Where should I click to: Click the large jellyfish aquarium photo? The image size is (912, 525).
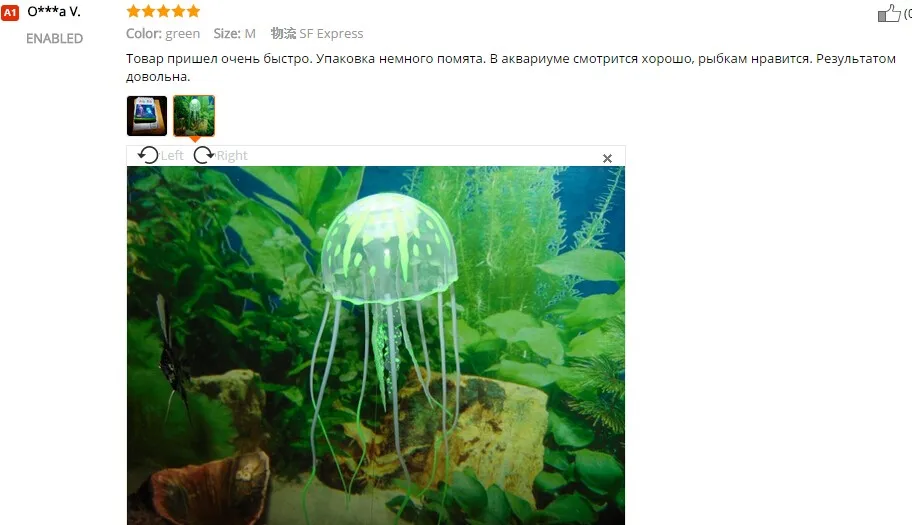coord(376,345)
